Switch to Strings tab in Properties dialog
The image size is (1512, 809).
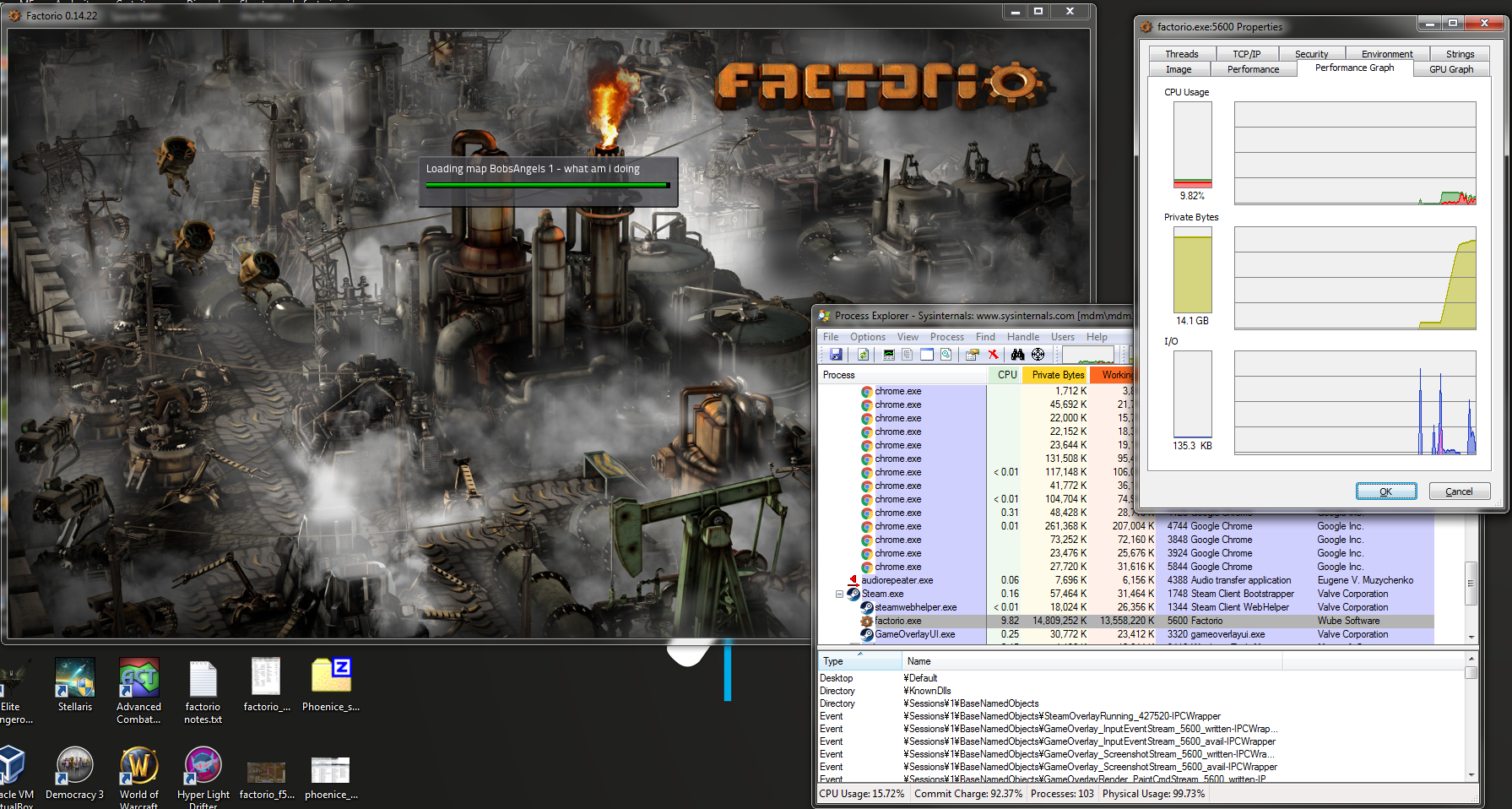tap(1460, 54)
